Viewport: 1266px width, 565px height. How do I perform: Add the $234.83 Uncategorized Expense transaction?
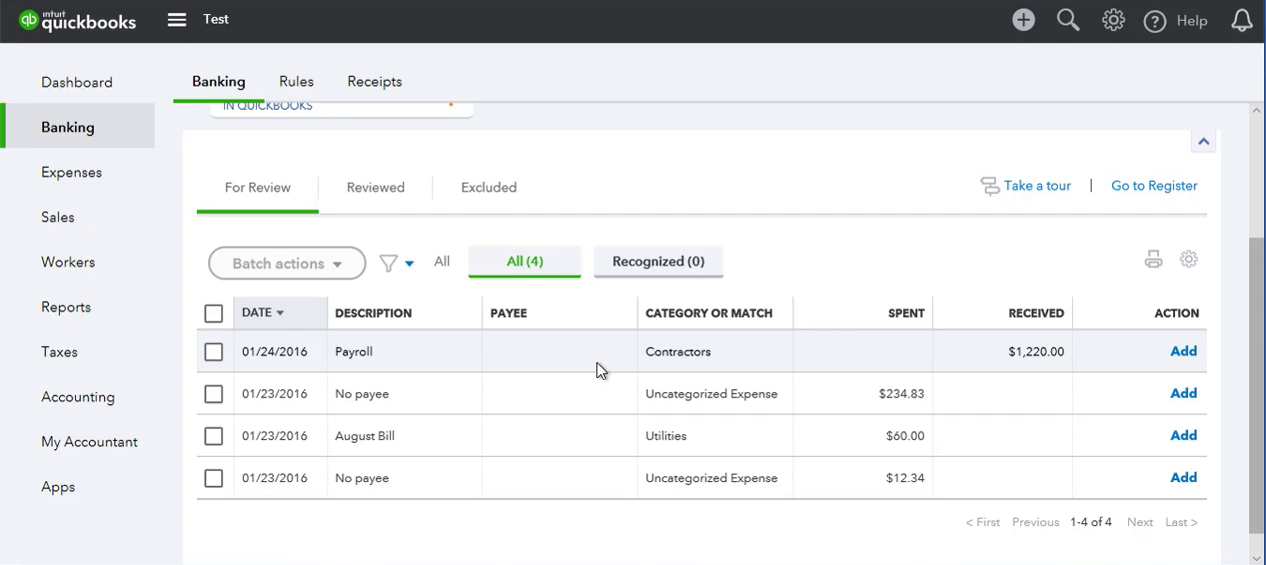(1183, 393)
